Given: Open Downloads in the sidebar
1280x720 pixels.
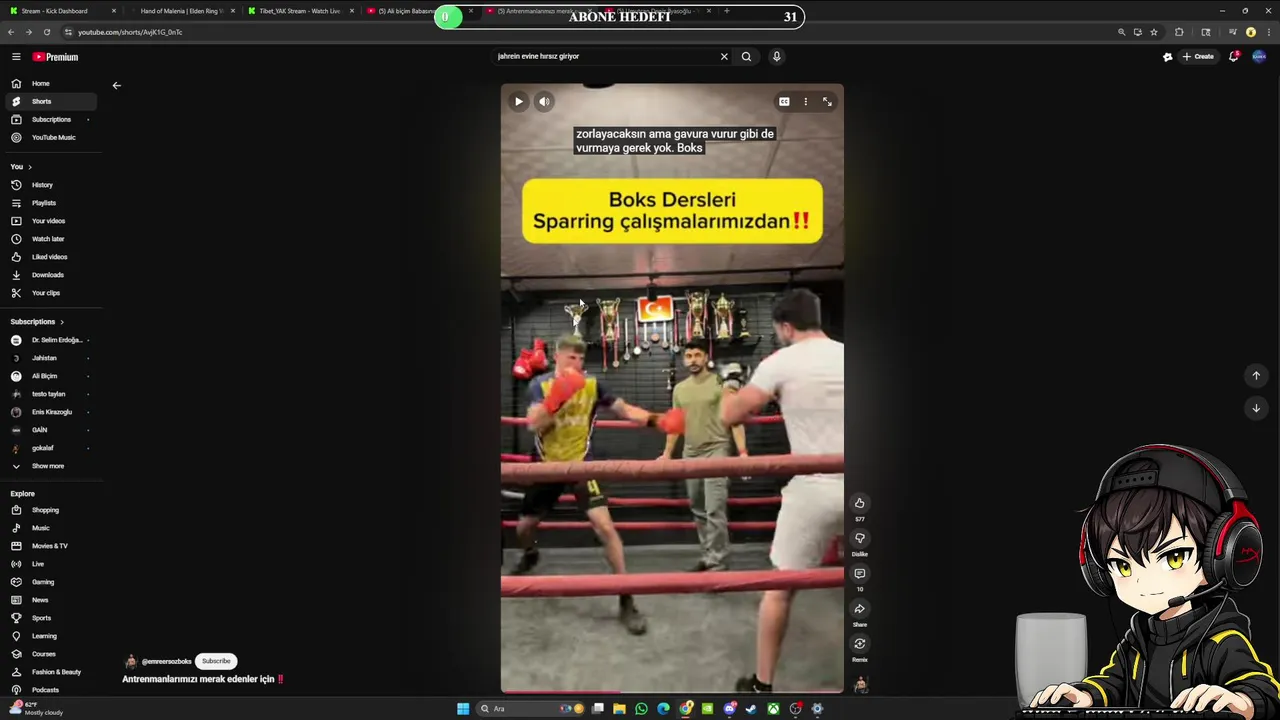Looking at the screenshot, I should (x=50, y=275).
